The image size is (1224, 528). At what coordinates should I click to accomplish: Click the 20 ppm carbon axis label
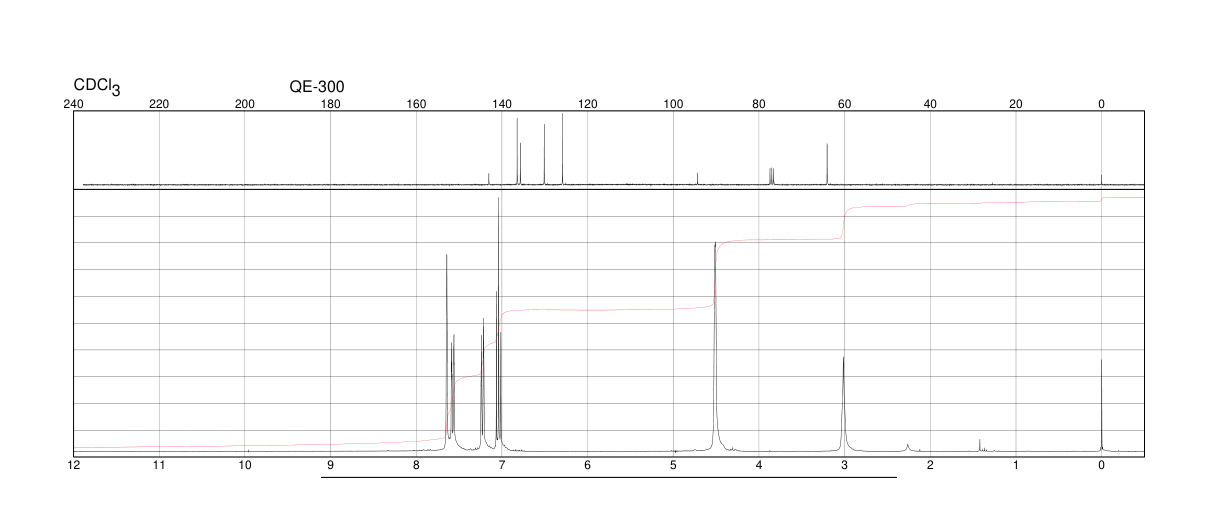coord(1016,104)
